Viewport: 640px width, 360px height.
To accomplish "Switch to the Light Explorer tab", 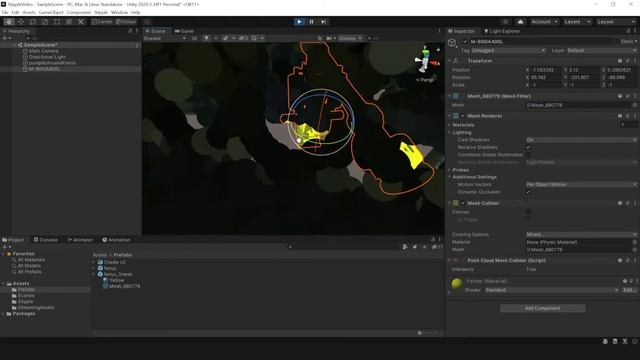I will tap(502, 31).
